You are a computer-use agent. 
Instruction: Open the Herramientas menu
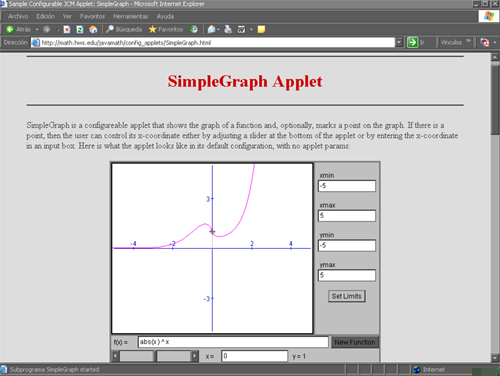(x=131, y=16)
